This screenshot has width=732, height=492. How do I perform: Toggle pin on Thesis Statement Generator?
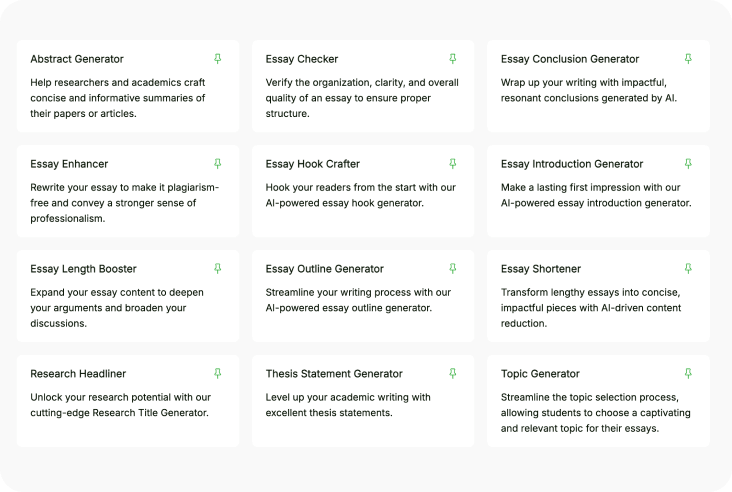coord(452,373)
